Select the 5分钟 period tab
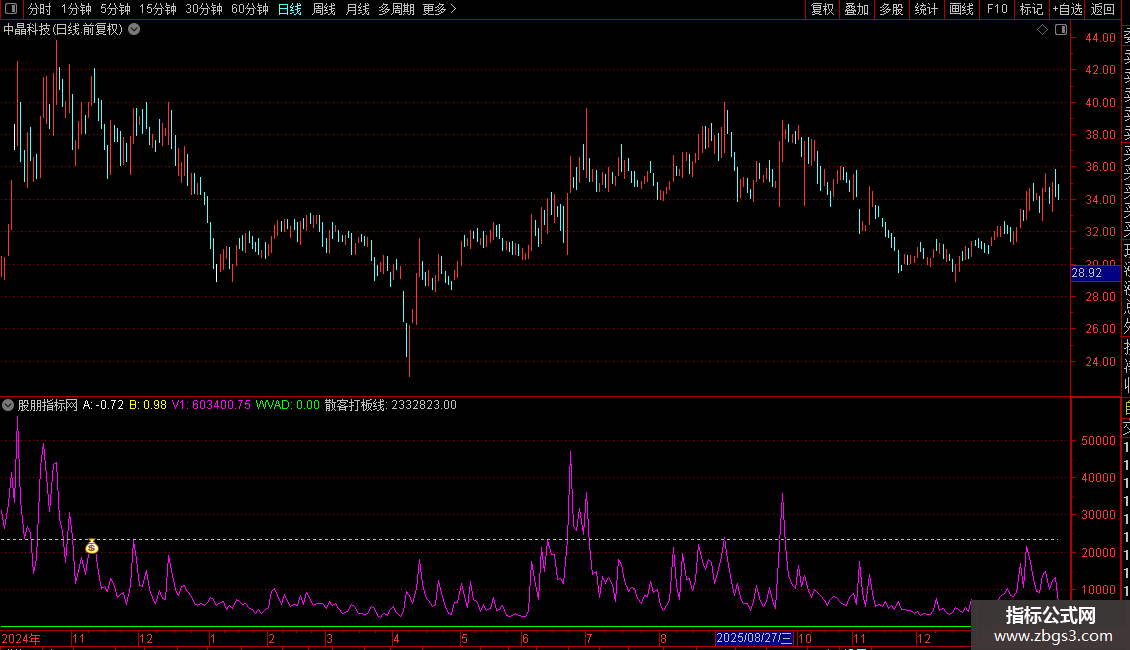1130x650 pixels. click(x=115, y=9)
